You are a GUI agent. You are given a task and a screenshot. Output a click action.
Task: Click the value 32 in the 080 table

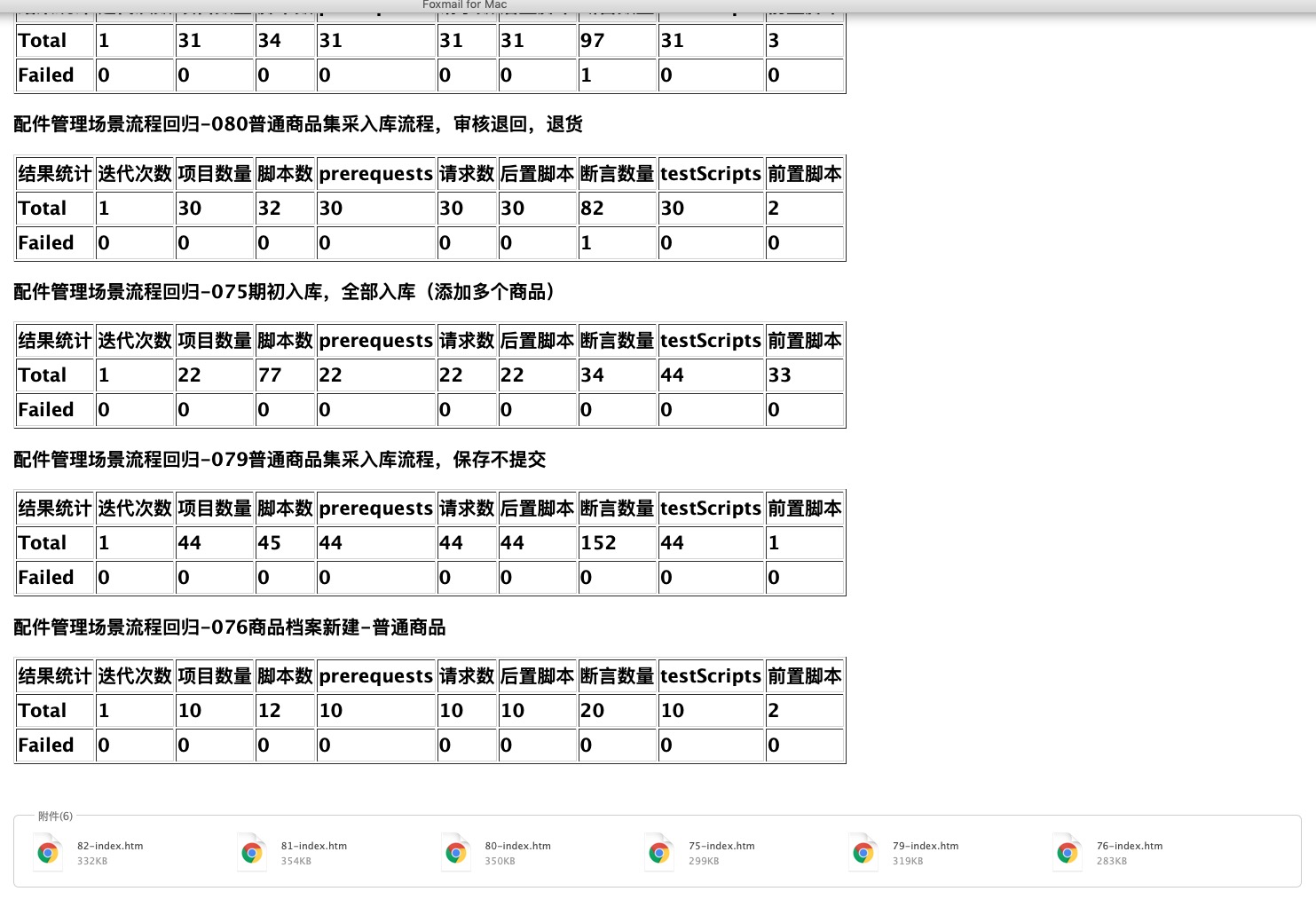269,209
